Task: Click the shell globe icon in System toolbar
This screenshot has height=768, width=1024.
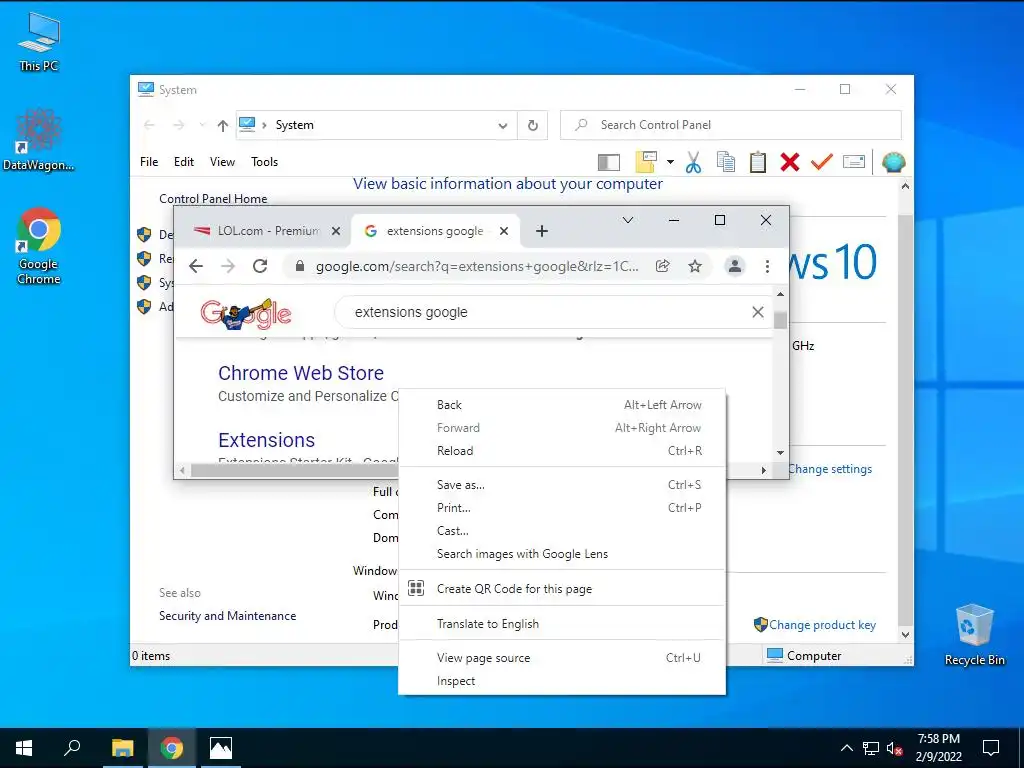Action: pyautogui.click(x=893, y=162)
